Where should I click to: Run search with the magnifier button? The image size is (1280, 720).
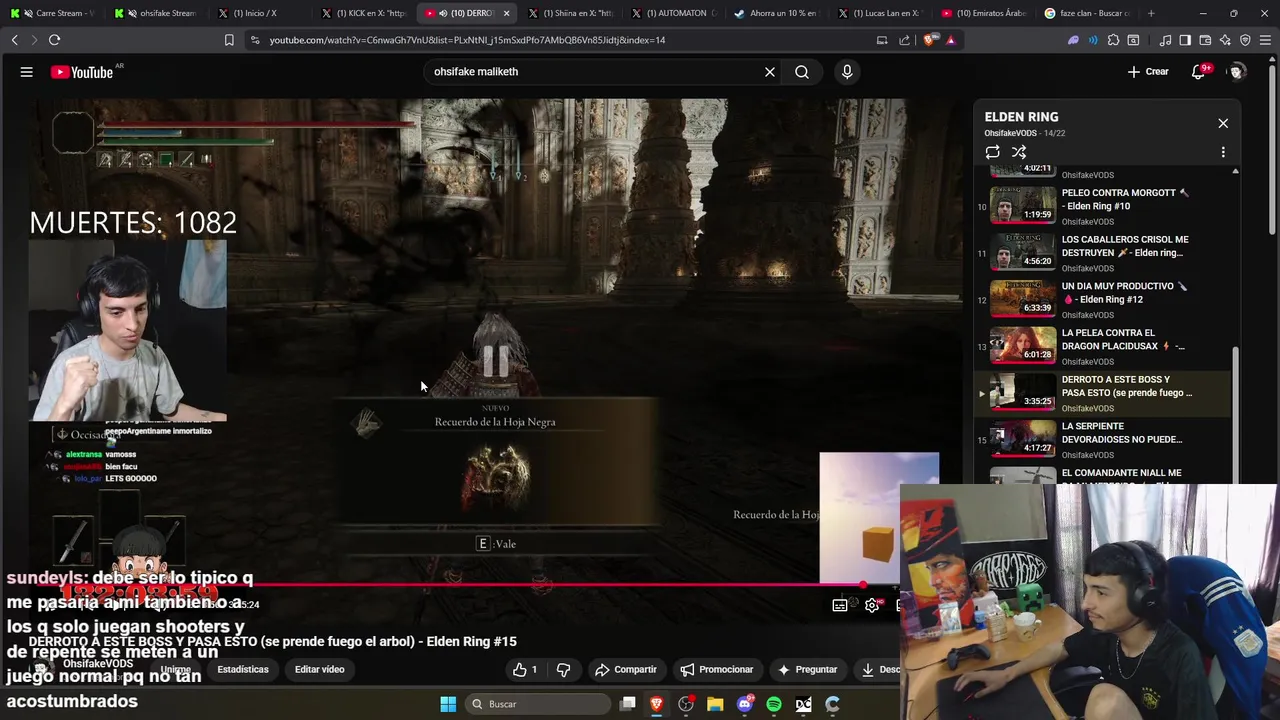click(x=802, y=72)
